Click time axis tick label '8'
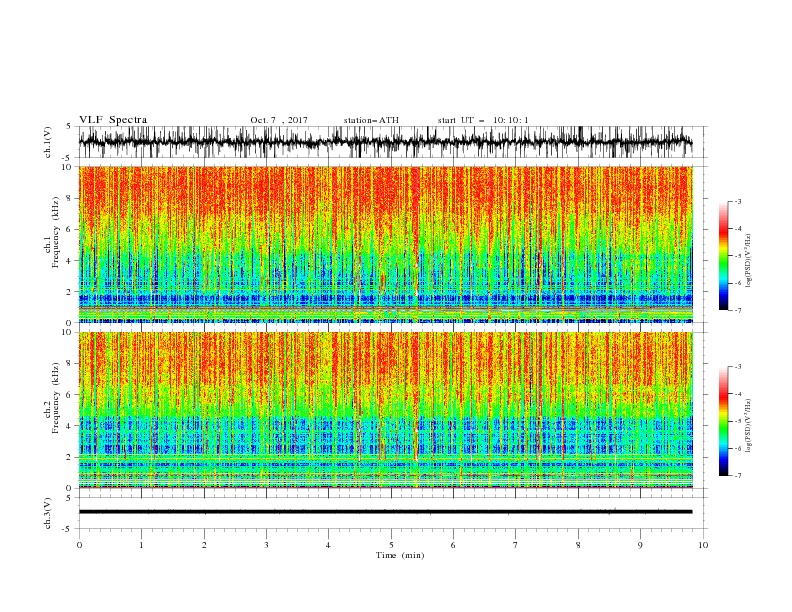The width and height of the screenshot is (792, 612). (x=578, y=545)
